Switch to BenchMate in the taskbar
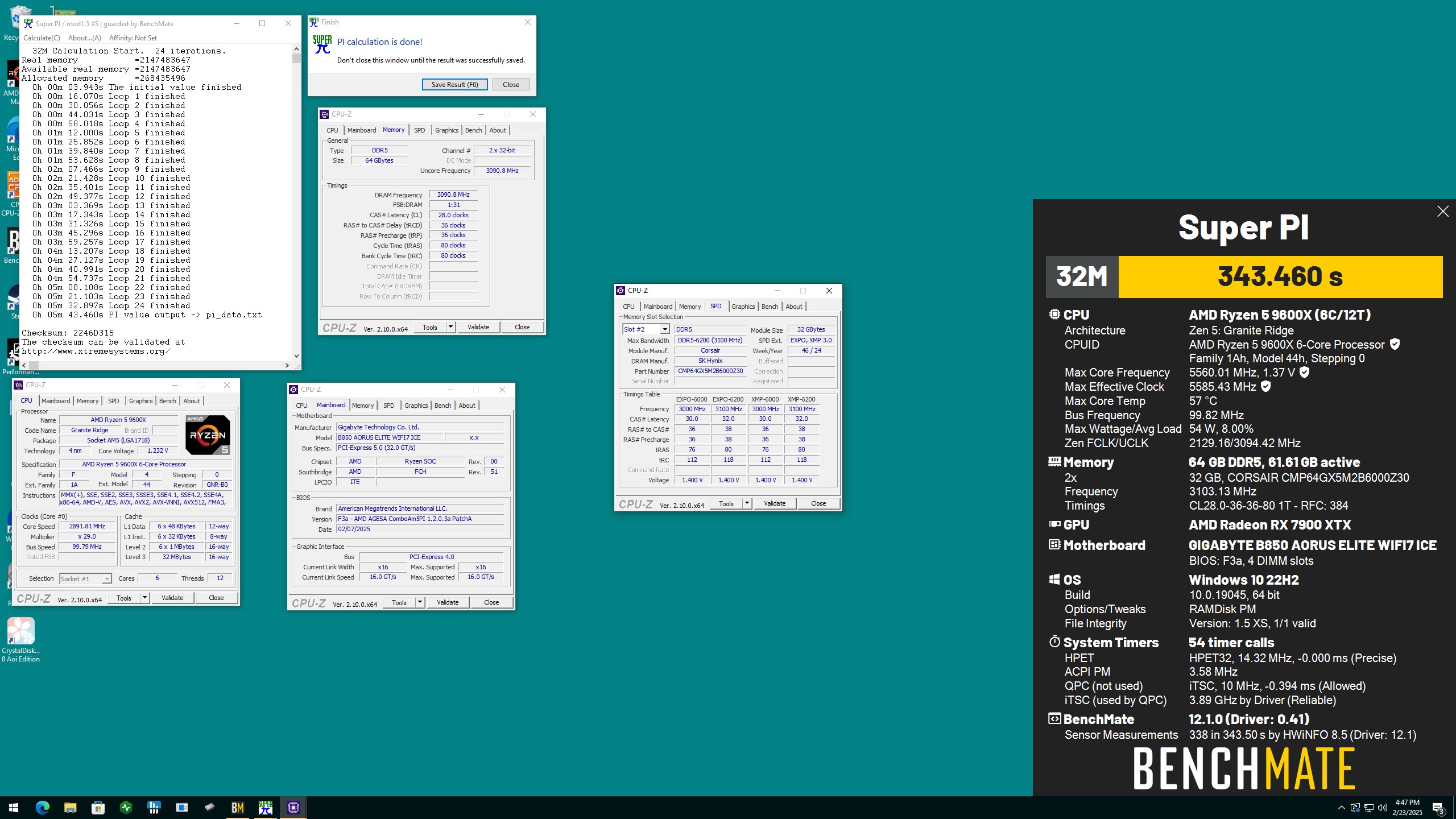Viewport: 1456px width, 819px height. [237, 807]
